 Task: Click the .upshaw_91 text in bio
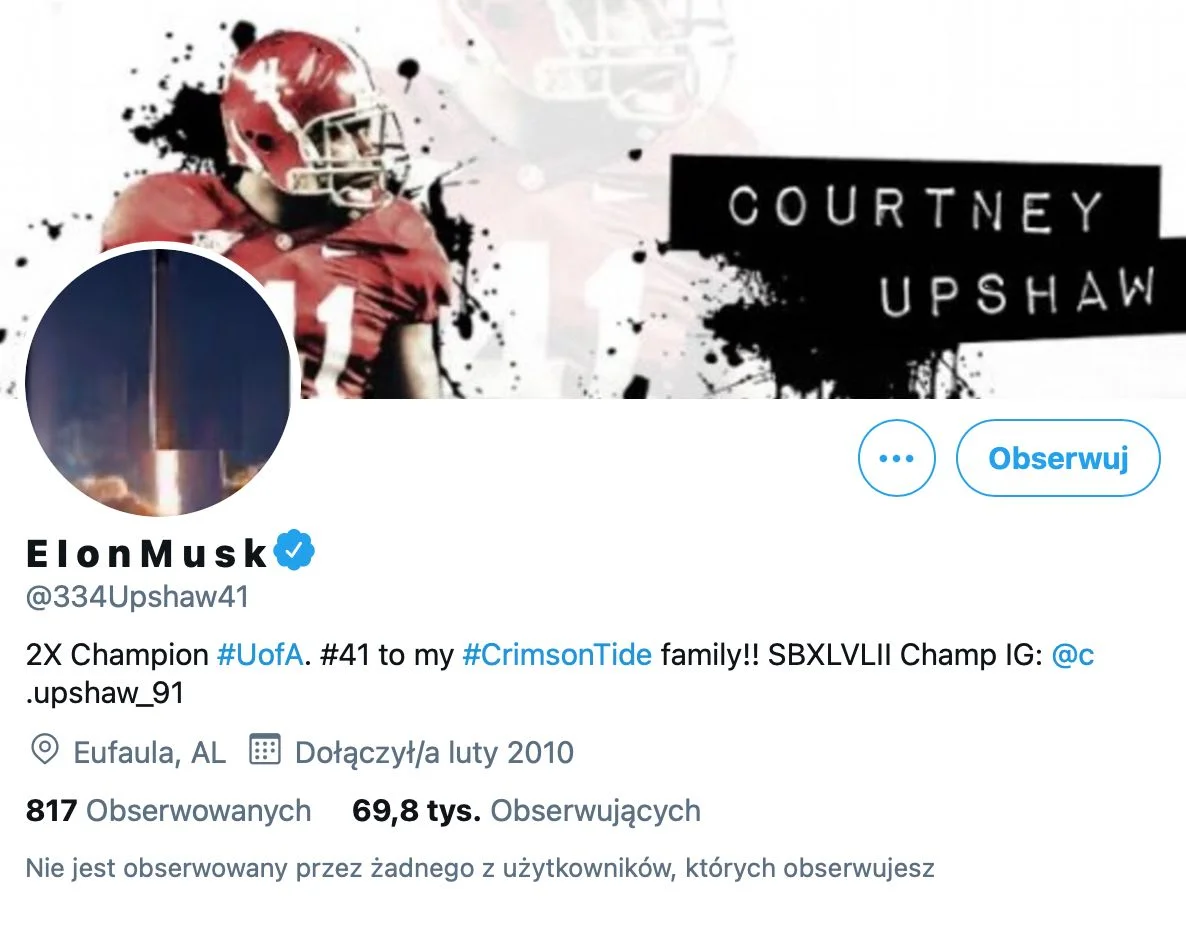point(105,693)
